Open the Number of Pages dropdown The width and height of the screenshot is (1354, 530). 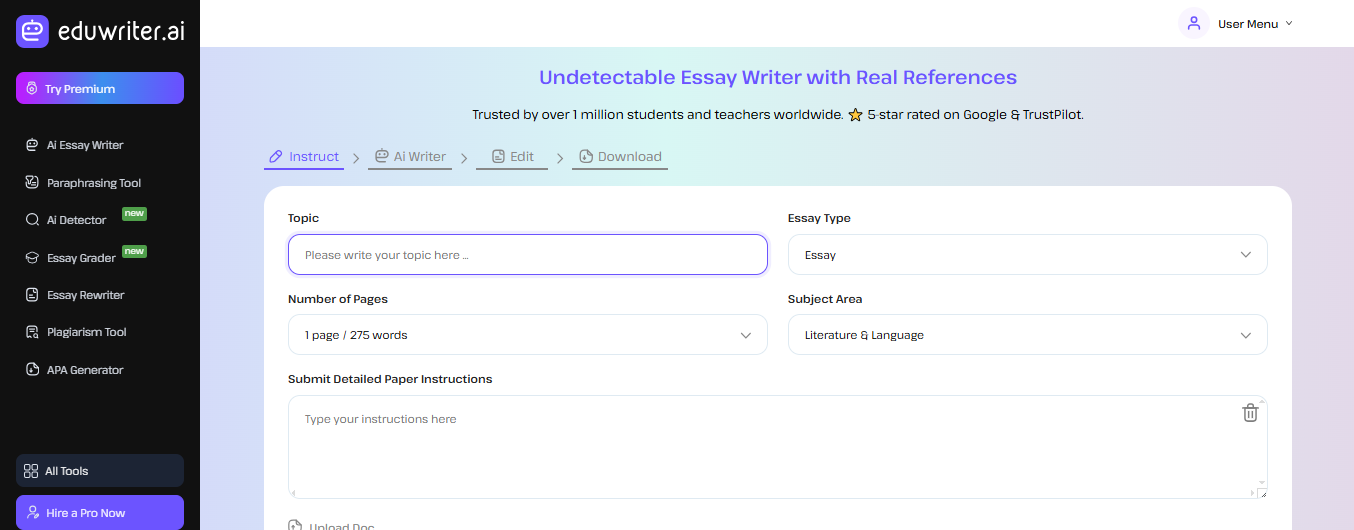(x=528, y=335)
